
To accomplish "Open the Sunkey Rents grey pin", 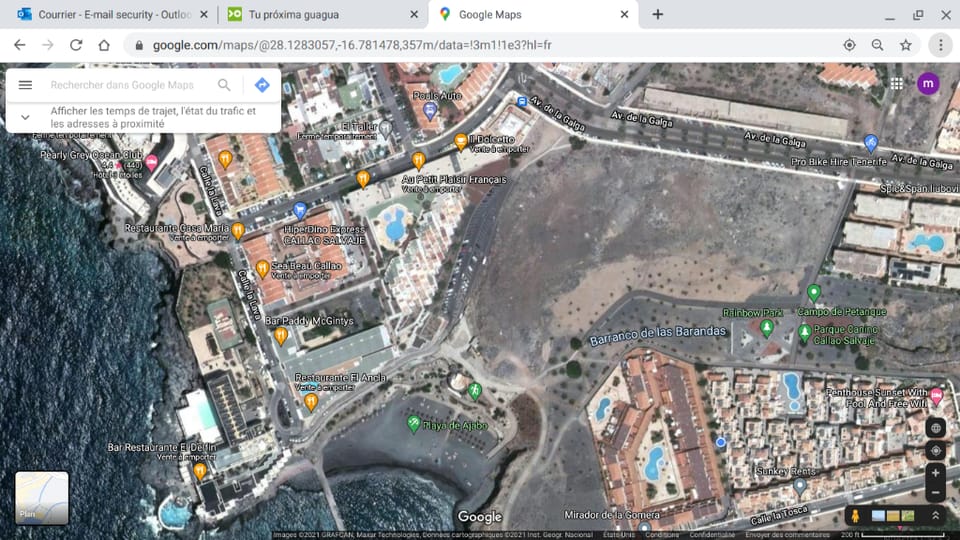I will 800,487.
